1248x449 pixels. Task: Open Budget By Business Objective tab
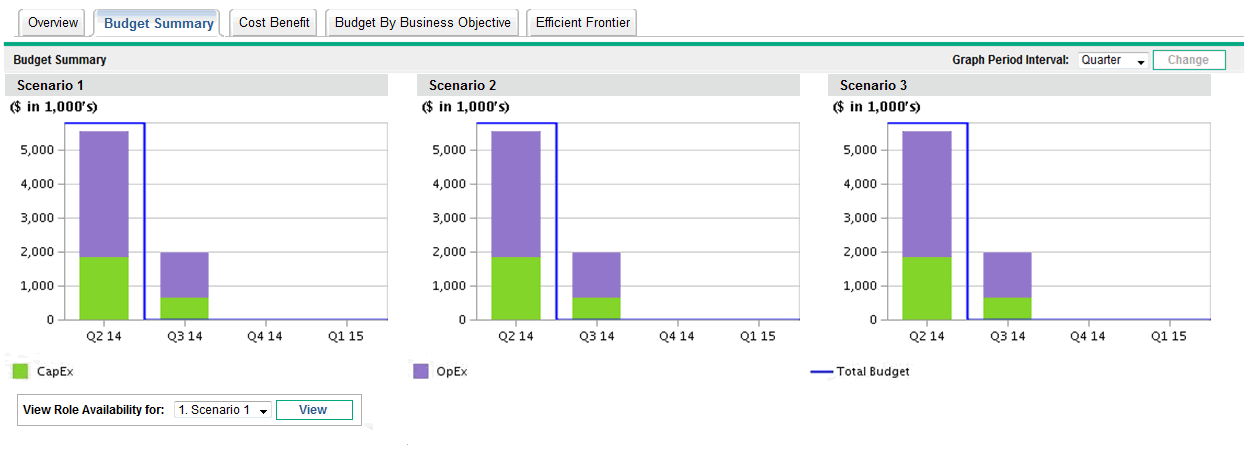pos(422,23)
